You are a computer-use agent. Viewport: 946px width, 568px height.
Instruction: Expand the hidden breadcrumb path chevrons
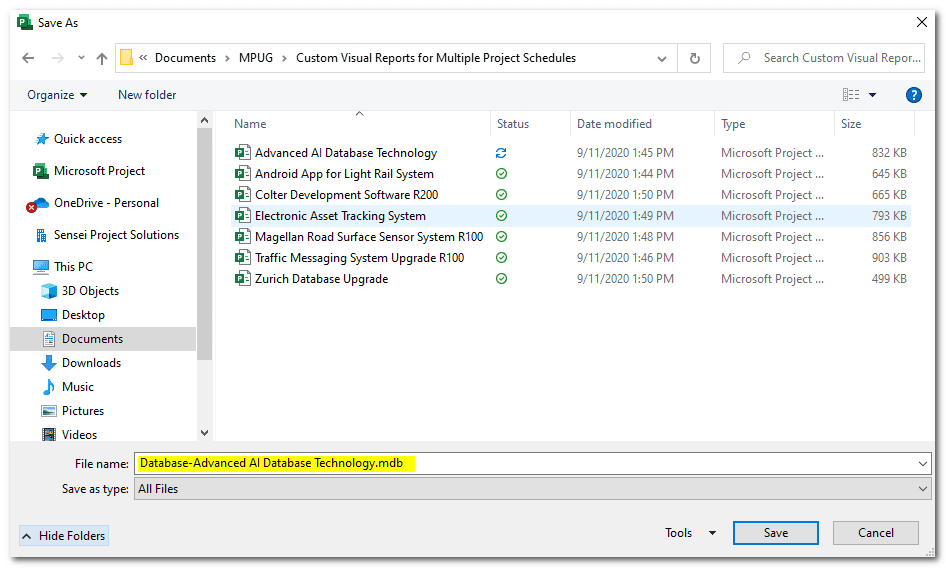point(143,58)
